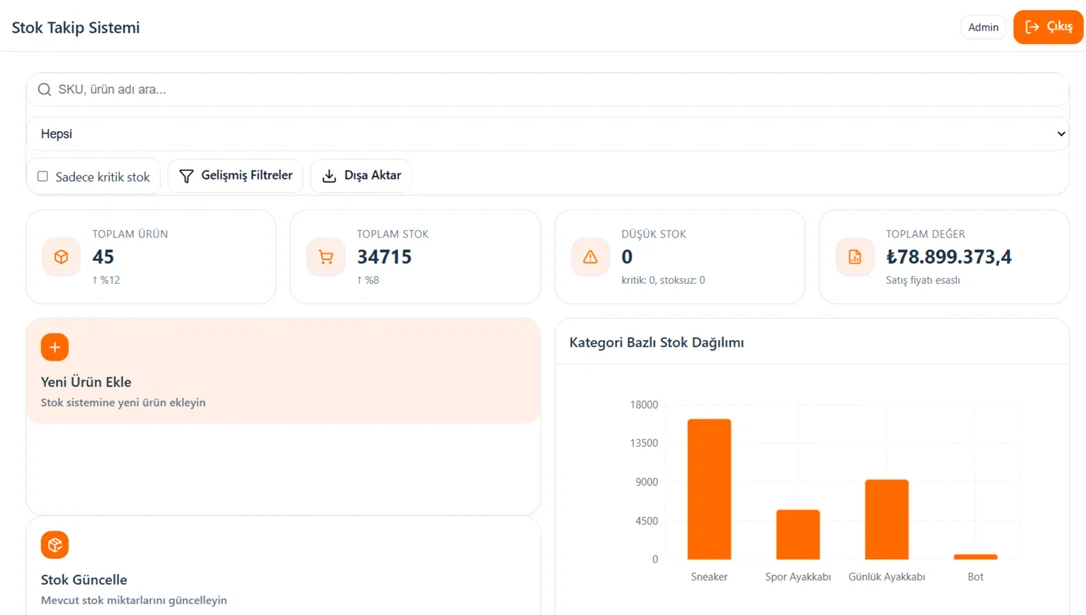The width and height of the screenshot is (1086, 615).
Task: Click the Sneaker bar in the chart
Action: click(x=709, y=489)
